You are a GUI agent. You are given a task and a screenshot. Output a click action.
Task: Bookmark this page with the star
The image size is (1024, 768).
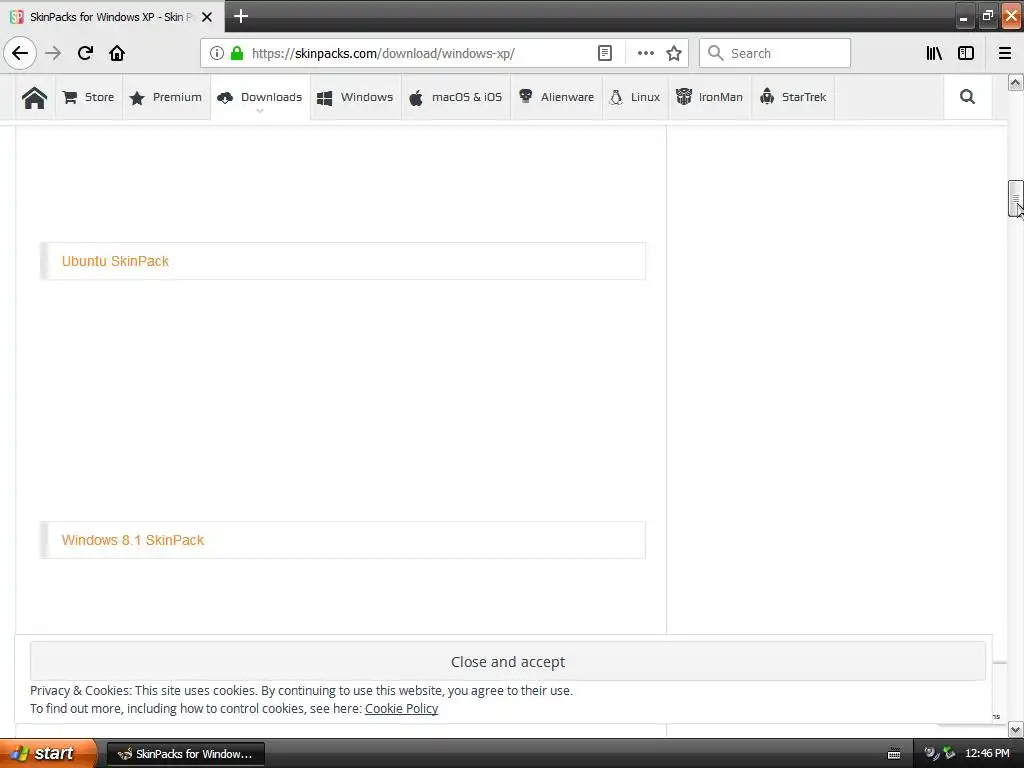click(x=674, y=53)
